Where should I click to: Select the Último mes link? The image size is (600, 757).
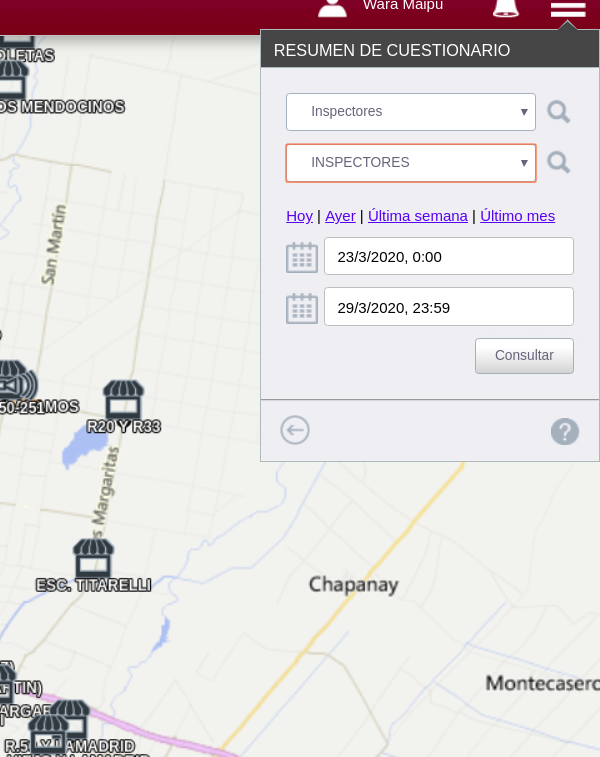517,216
